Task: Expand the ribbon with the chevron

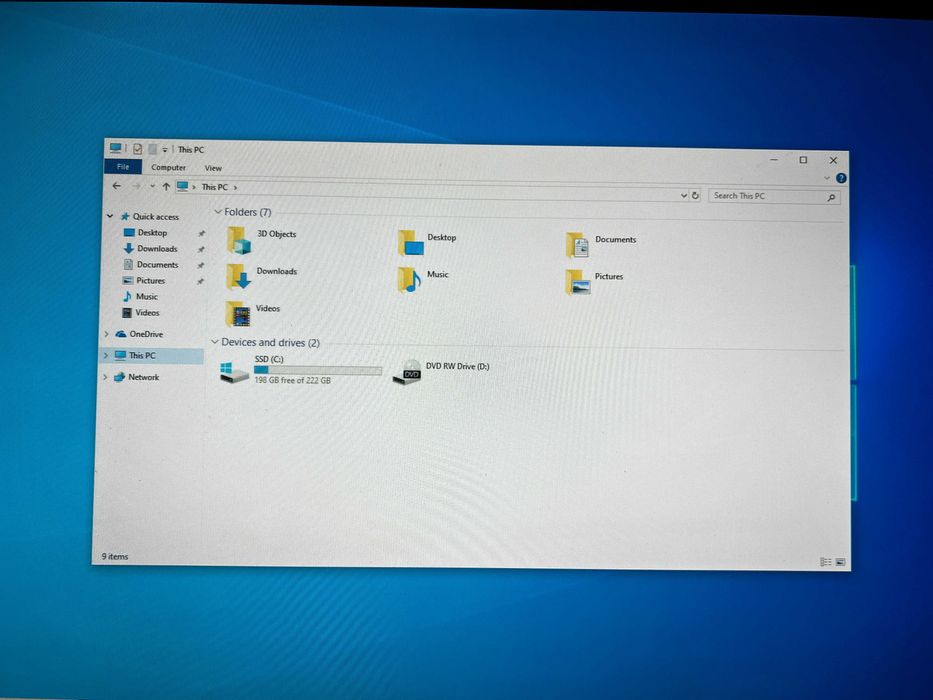Action: tap(826, 177)
